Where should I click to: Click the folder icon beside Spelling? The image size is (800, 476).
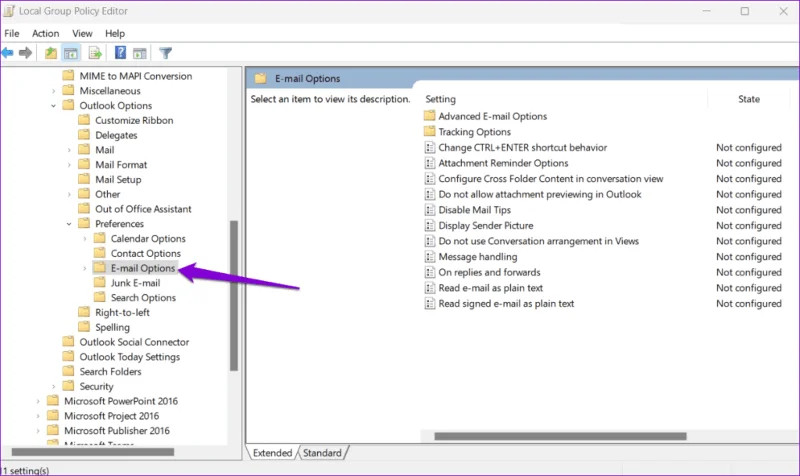(84, 327)
